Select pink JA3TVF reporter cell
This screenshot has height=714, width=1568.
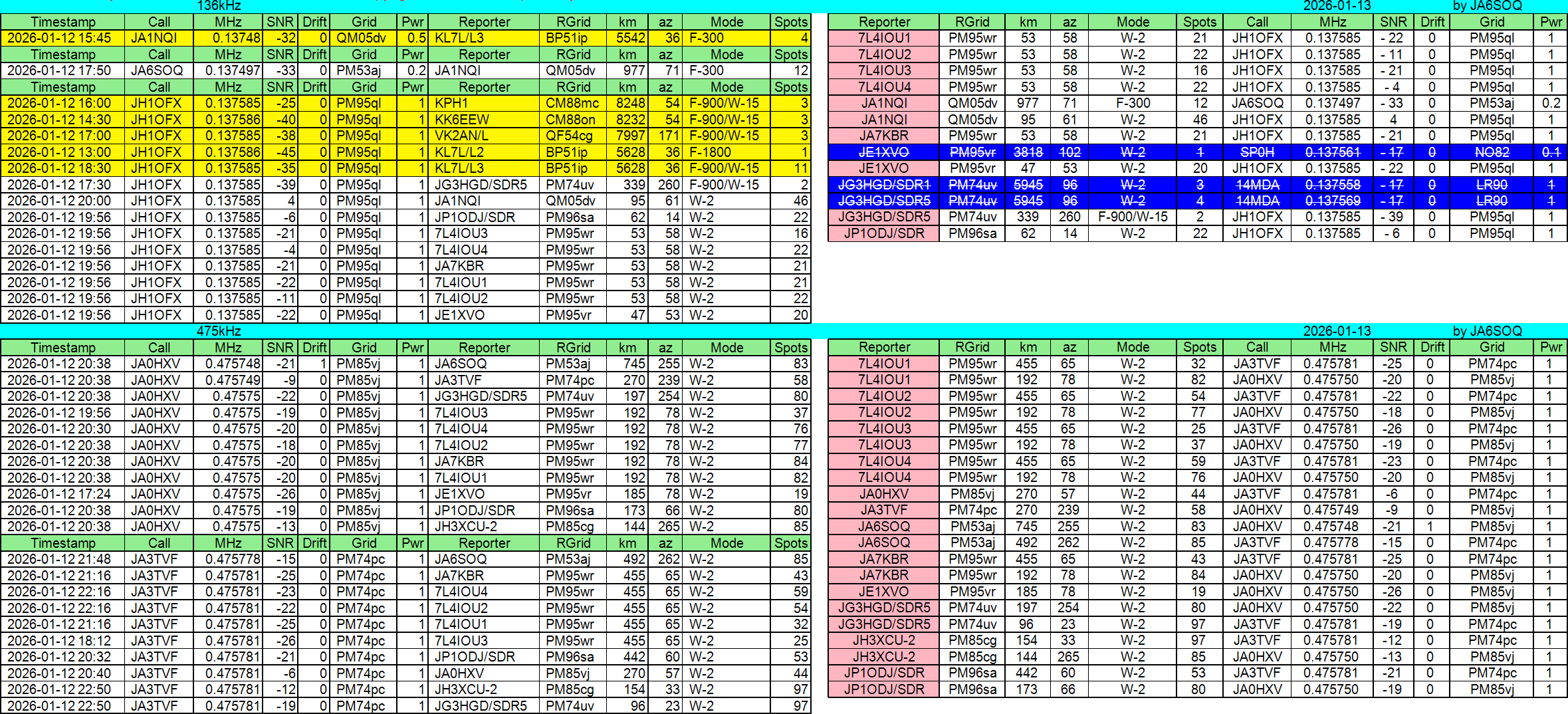click(883, 510)
